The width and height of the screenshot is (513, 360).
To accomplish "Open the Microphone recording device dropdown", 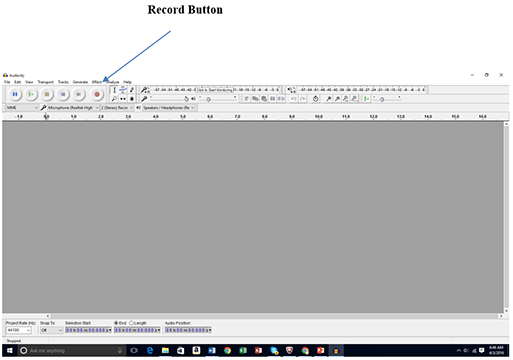I will 73,108.
